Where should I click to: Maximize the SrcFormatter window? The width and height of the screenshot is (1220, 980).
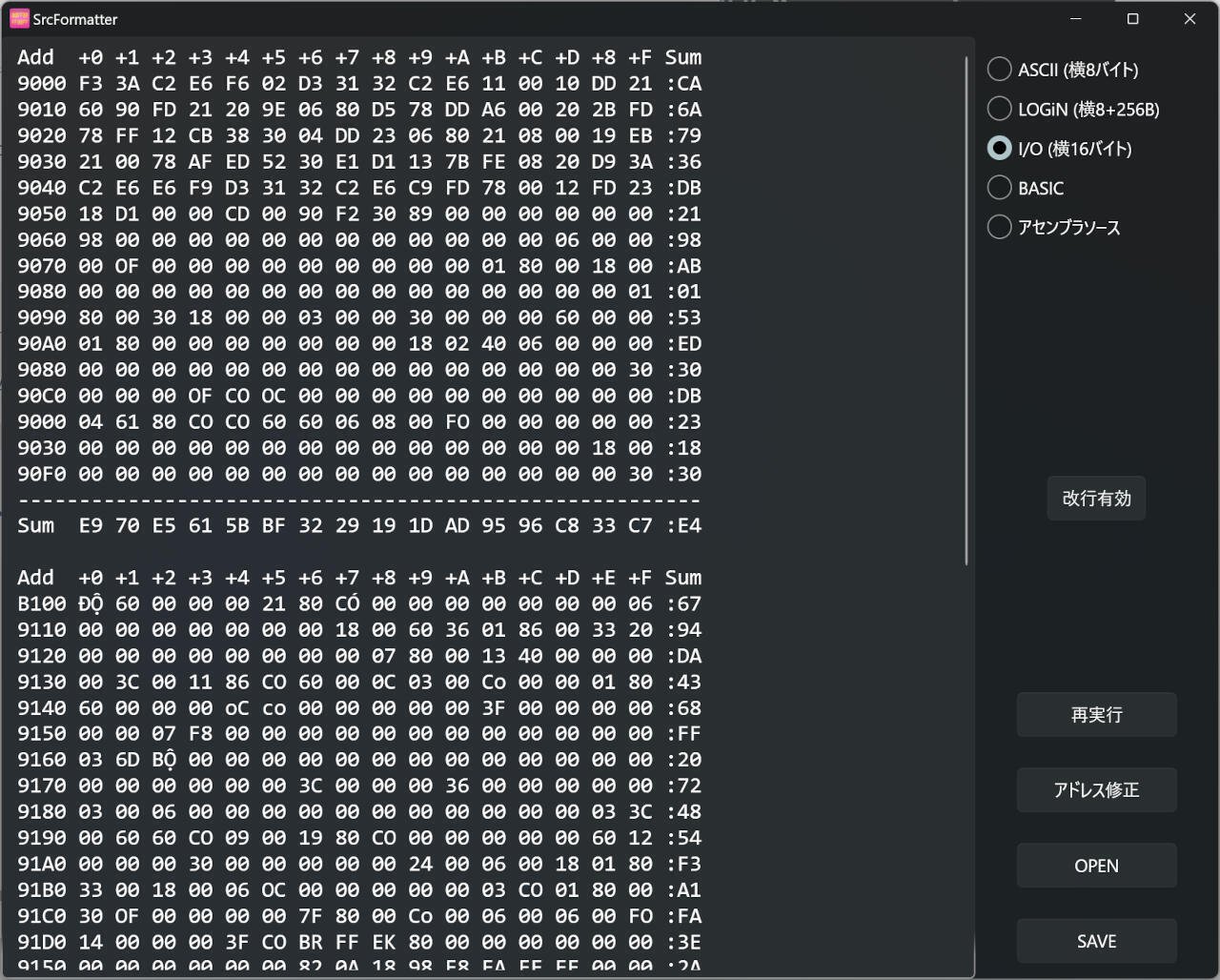(x=1132, y=18)
